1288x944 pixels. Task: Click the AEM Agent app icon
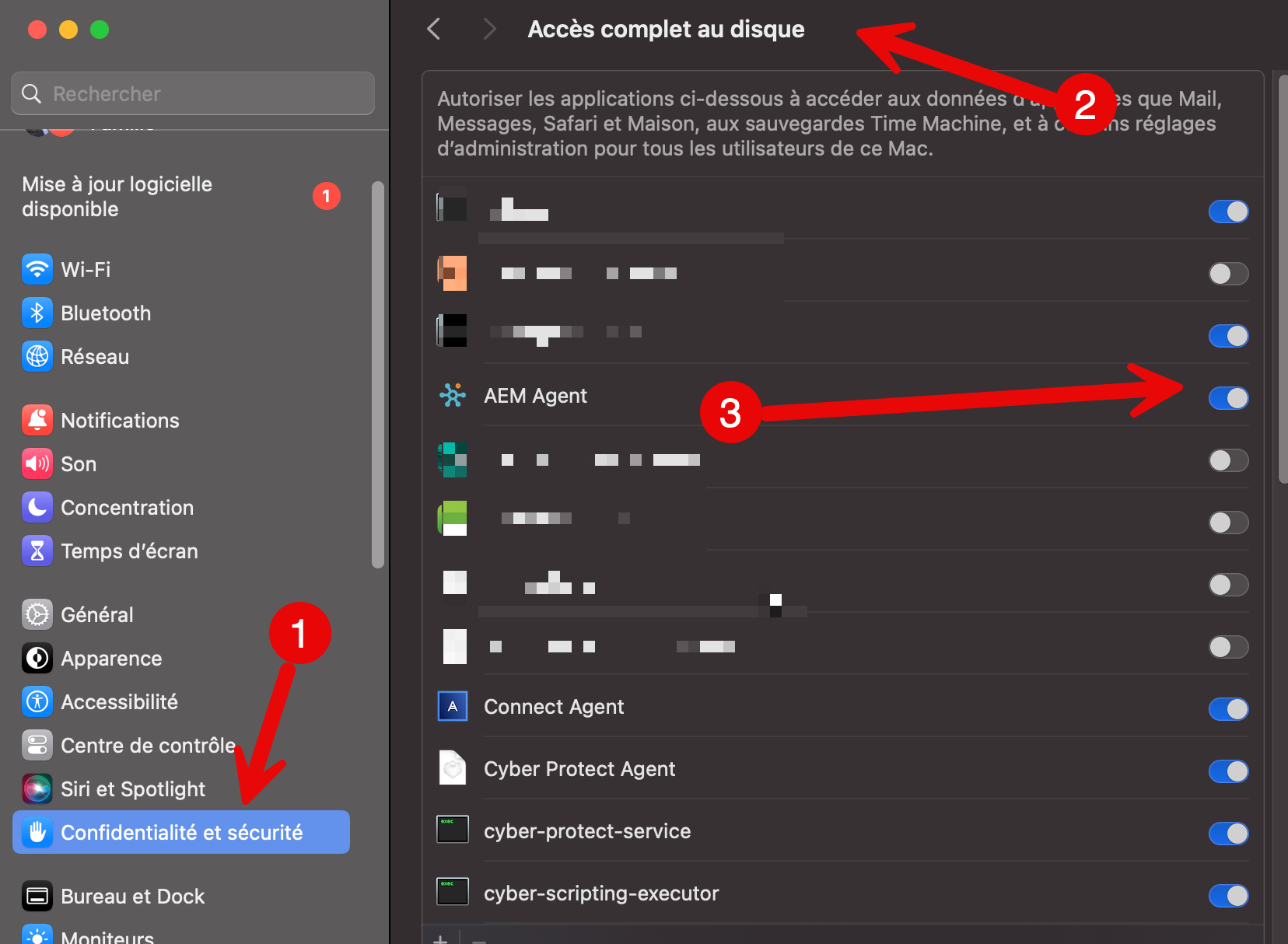pyautogui.click(x=452, y=396)
